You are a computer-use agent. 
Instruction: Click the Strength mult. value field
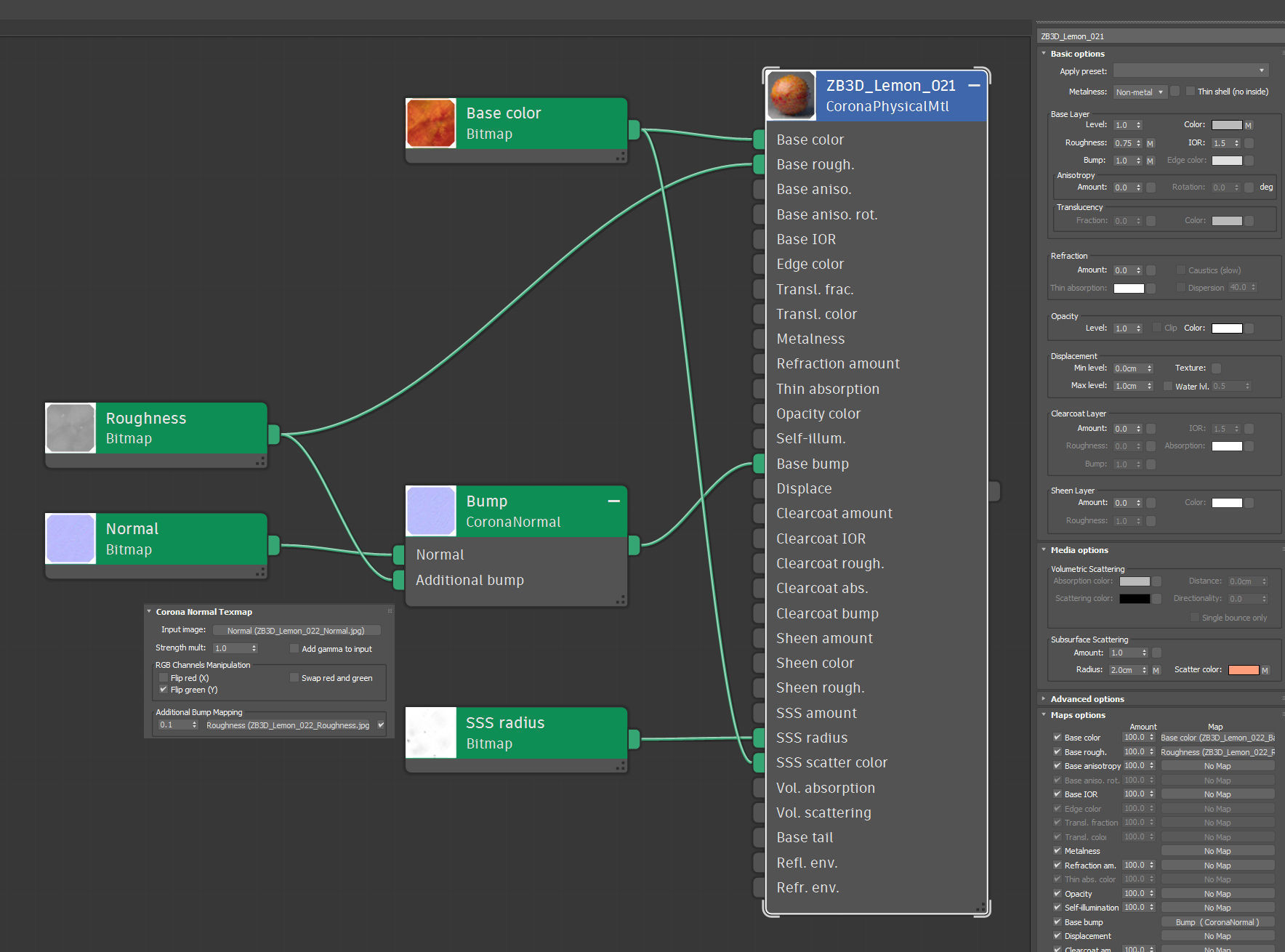click(x=231, y=648)
